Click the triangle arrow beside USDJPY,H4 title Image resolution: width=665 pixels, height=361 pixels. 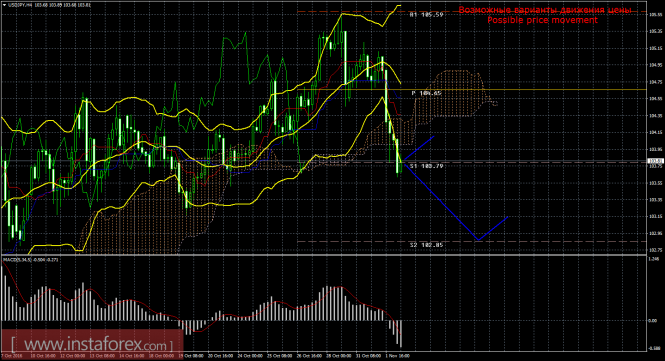[5, 5]
